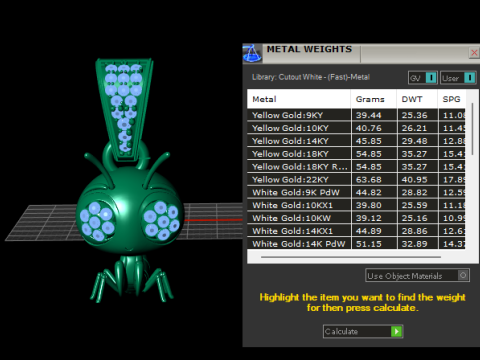Click the horizontal scrollbar under metals table
480x360 pixels.
[x=351, y=257]
